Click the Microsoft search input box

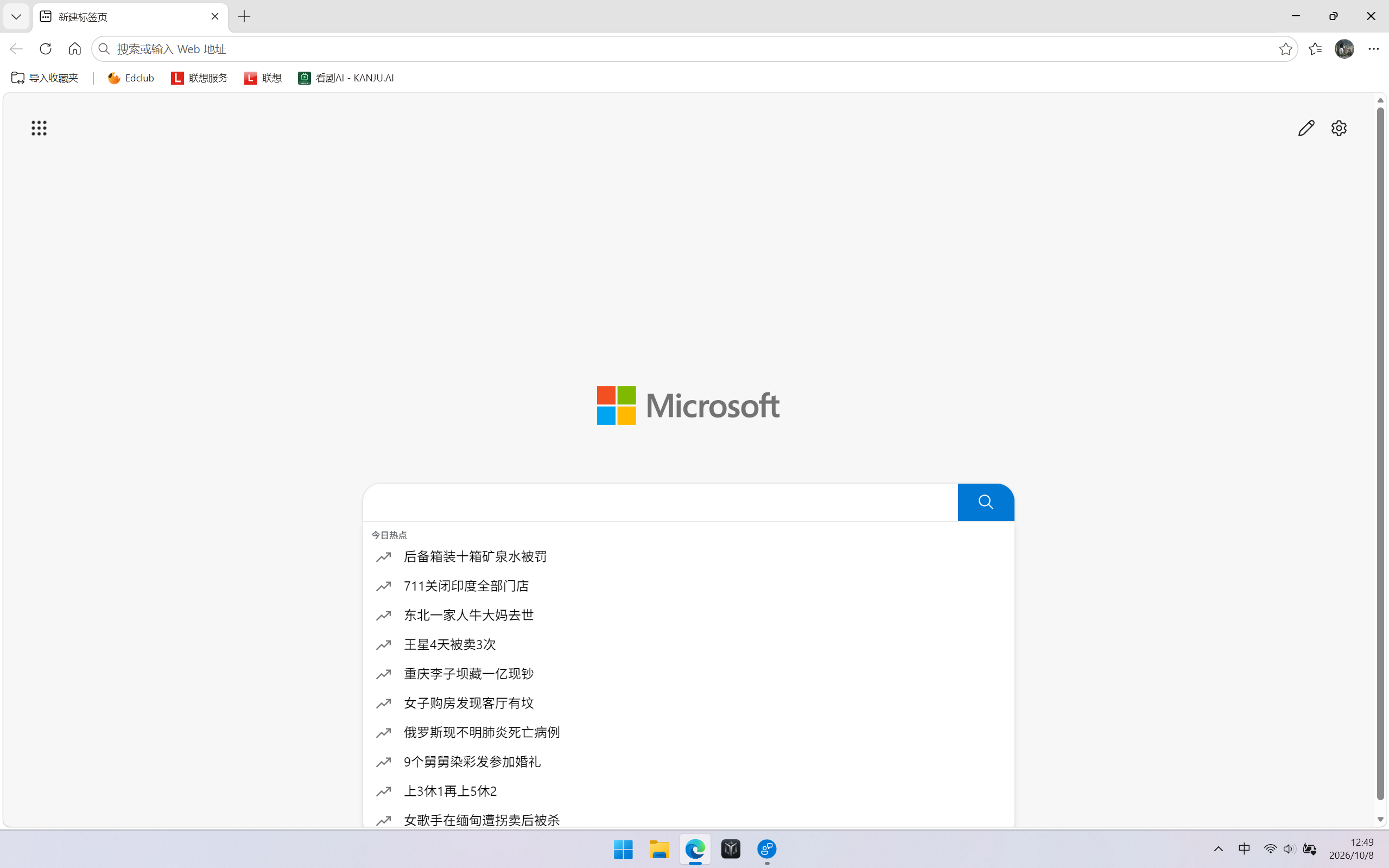click(x=660, y=502)
